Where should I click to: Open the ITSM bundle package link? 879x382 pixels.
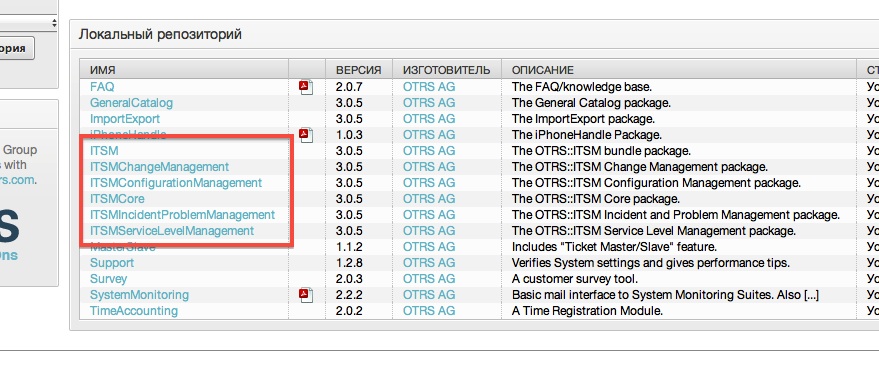pos(104,151)
